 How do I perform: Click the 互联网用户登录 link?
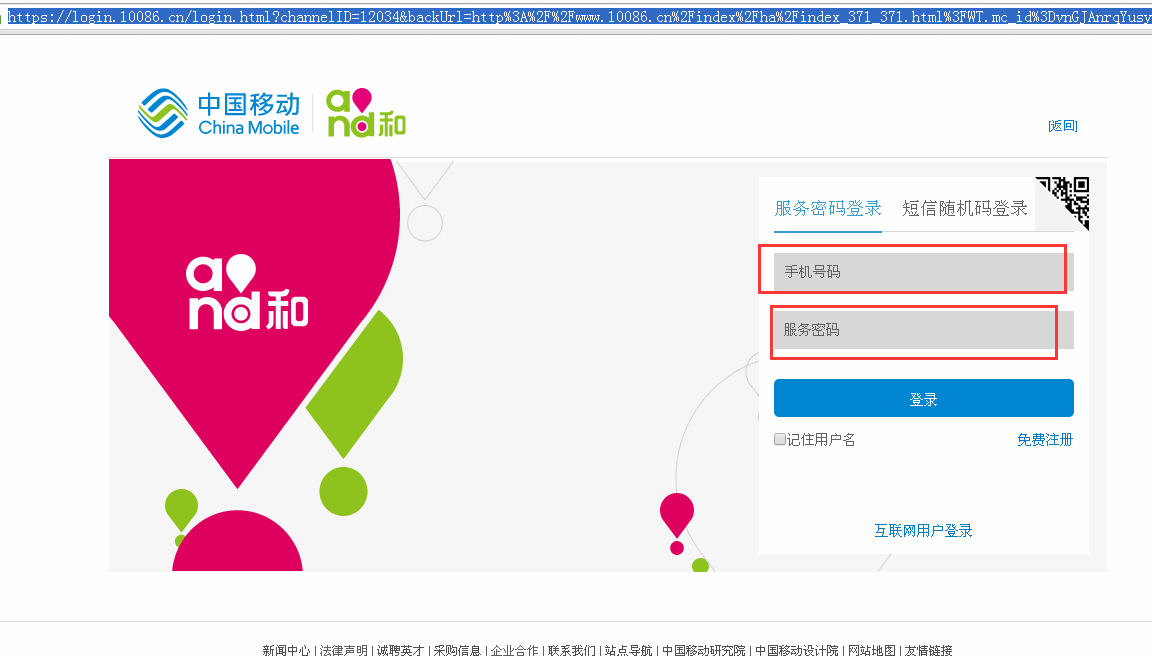(x=922, y=530)
